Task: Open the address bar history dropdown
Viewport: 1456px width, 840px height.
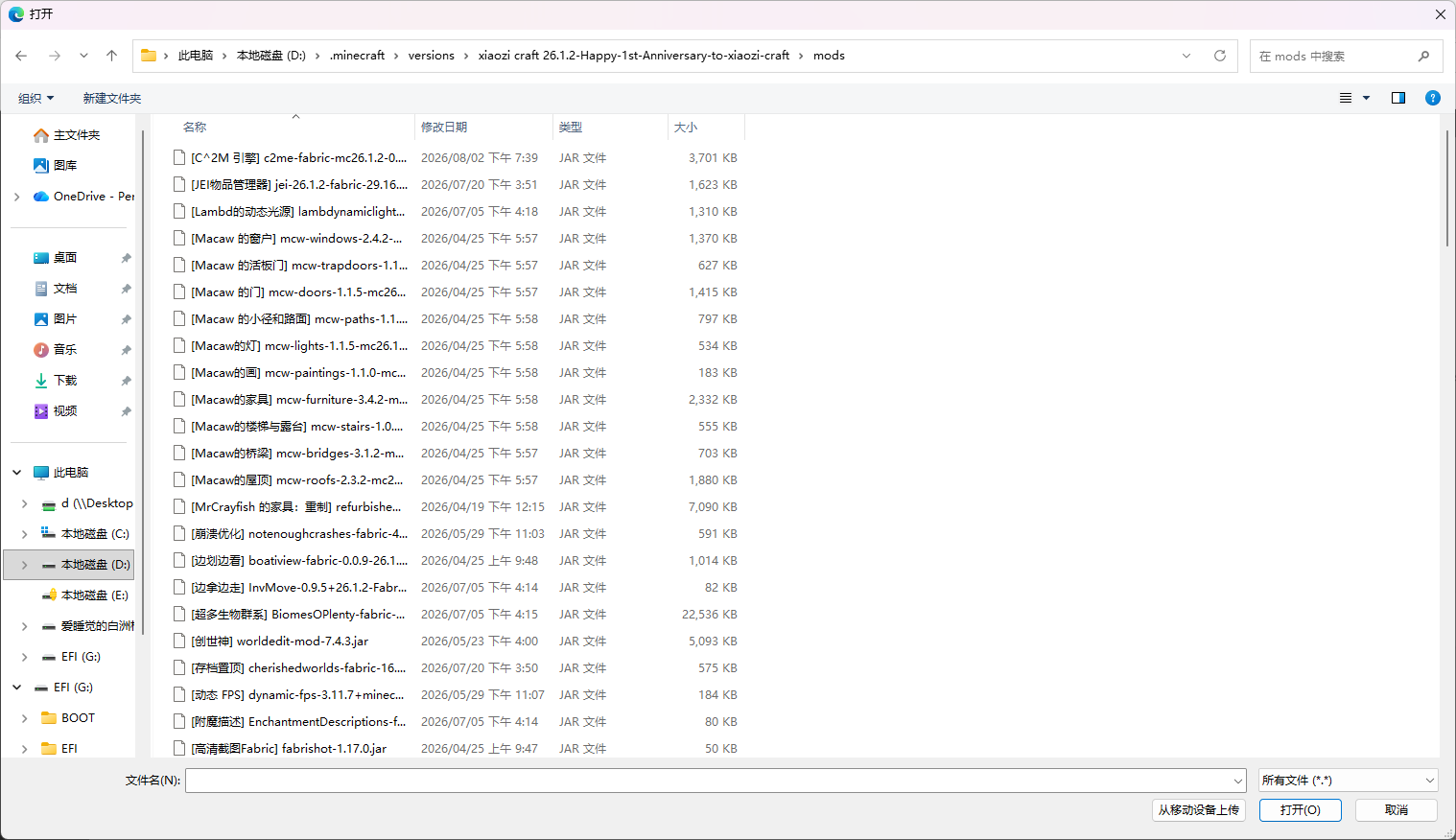Action: 1186,56
